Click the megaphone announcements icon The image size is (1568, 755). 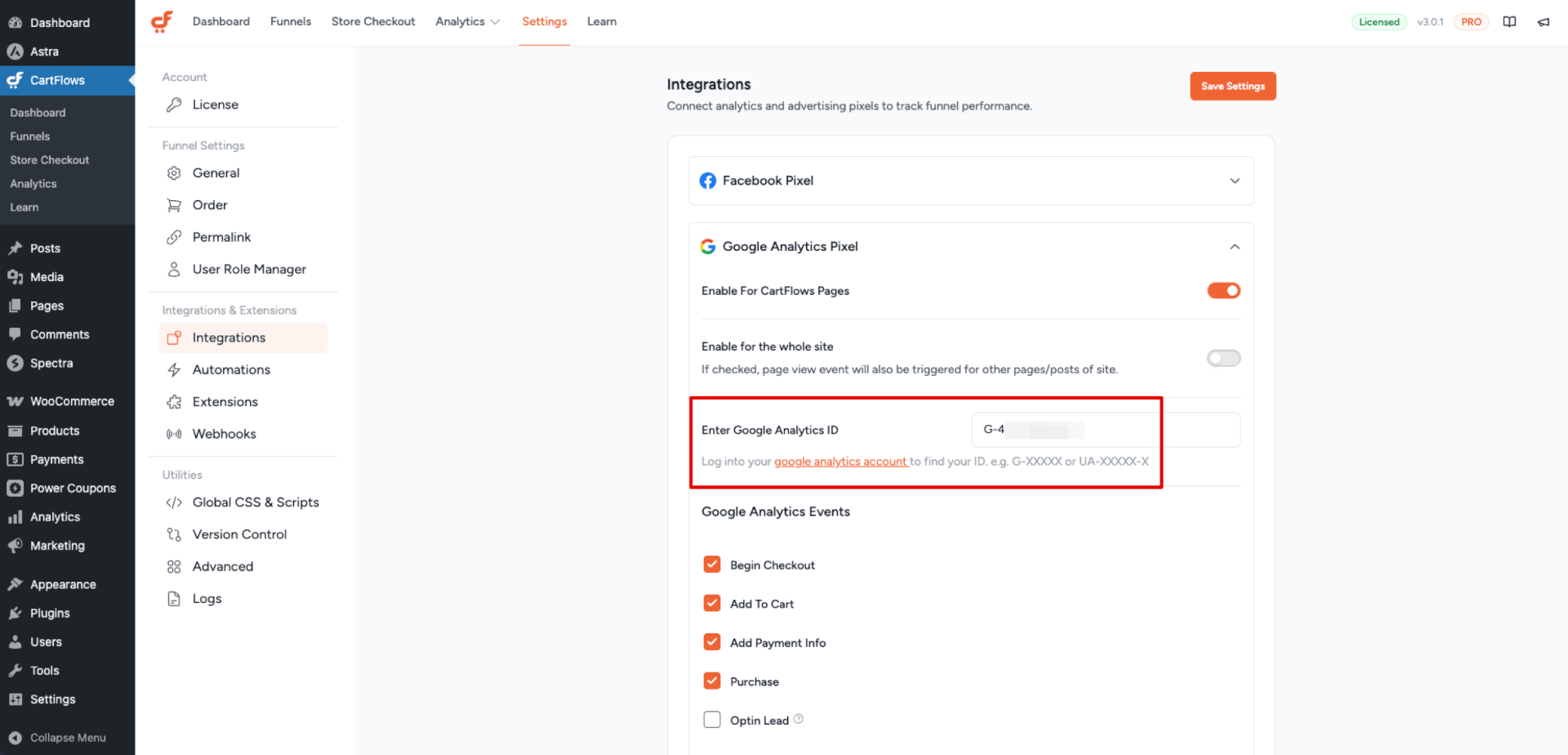(1543, 22)
